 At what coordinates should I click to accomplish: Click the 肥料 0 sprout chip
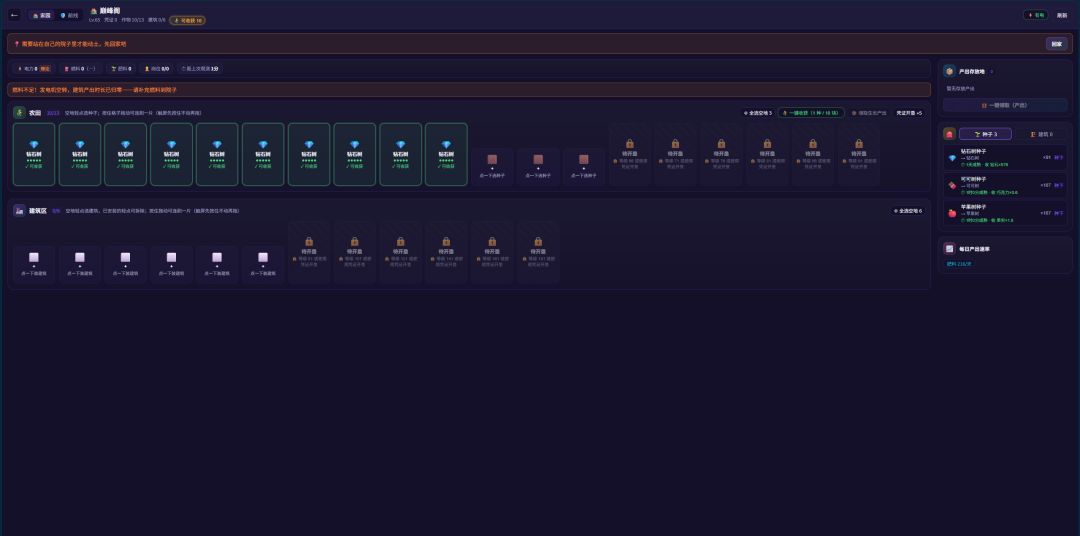(x=121, y=69)
